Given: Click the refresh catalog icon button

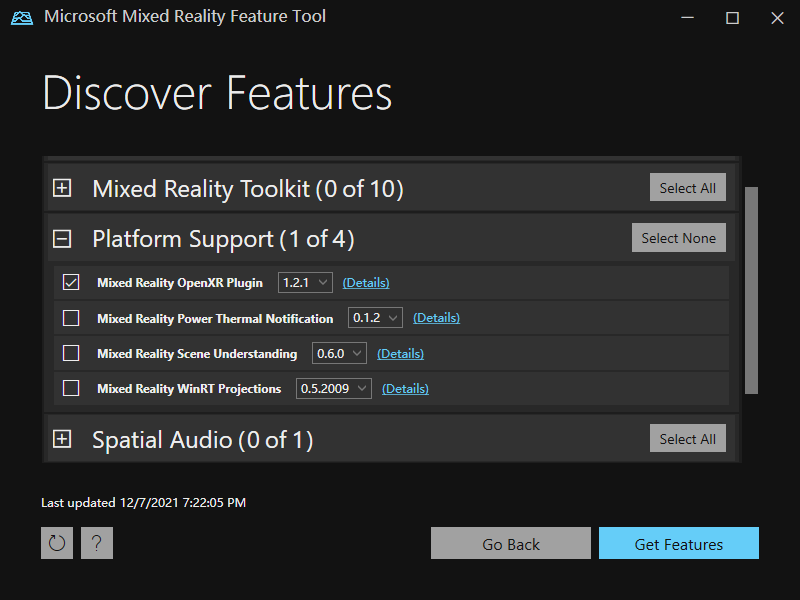Looking at the screenshot, I should (57, 543).
